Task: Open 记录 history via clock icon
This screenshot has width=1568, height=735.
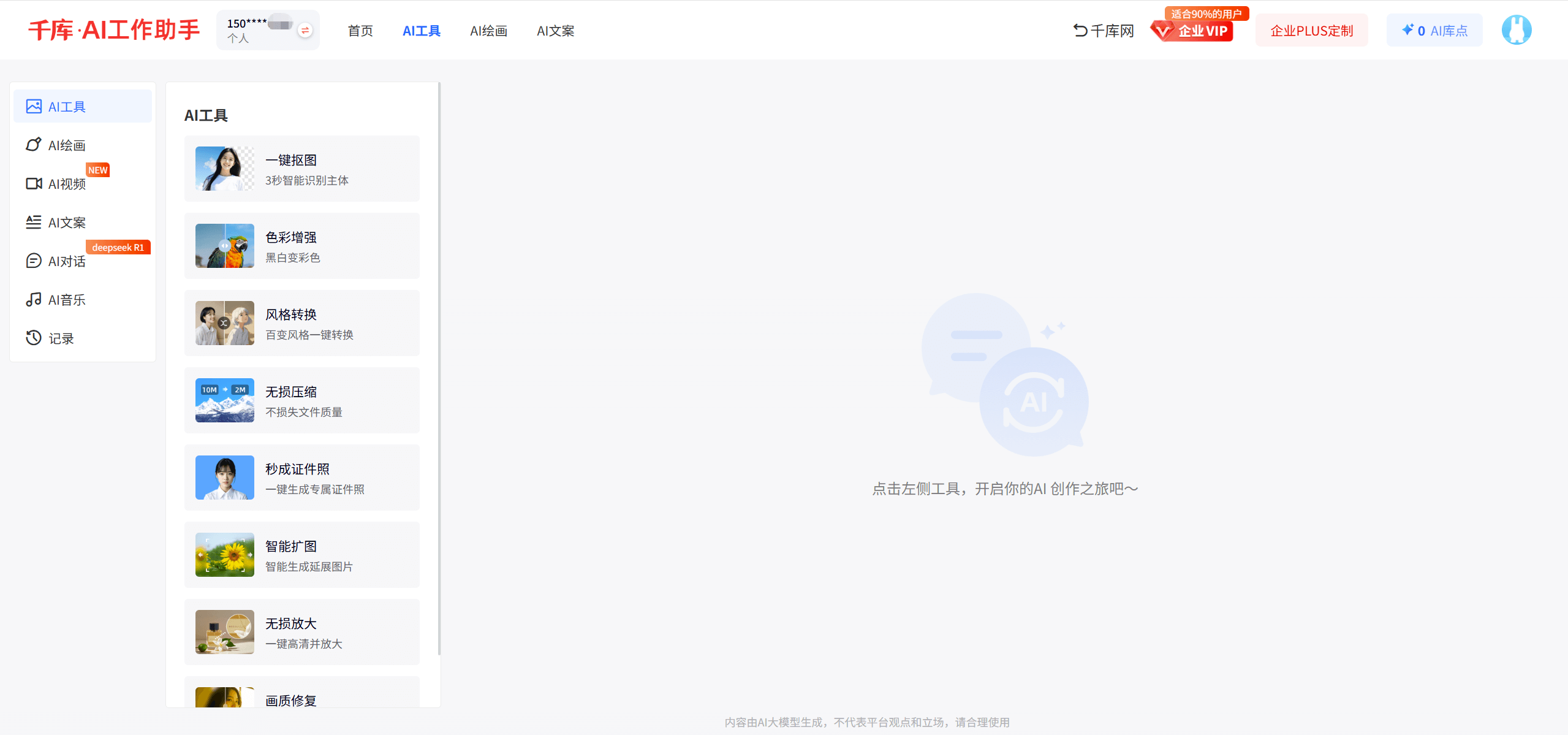Action: pyautogui.click(x=34, y=338)
